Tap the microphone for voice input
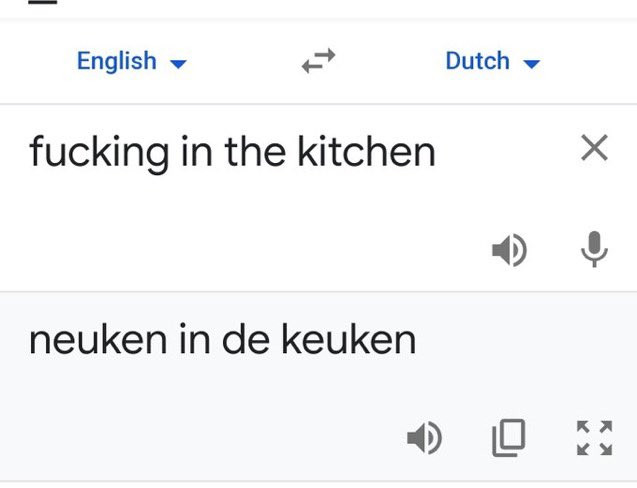 click(594, 250)
